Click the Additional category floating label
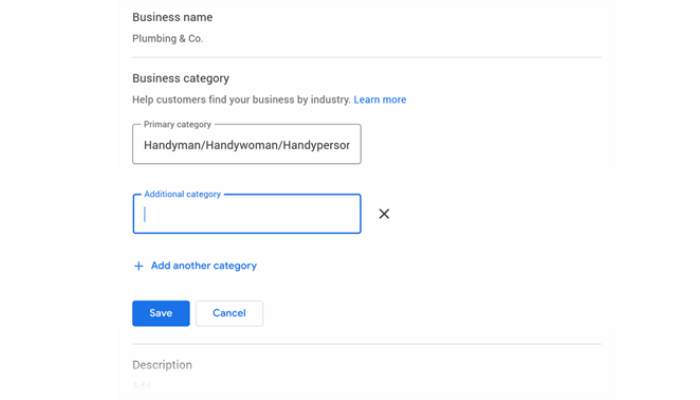700x400 pixels. [x=182, y=194]
